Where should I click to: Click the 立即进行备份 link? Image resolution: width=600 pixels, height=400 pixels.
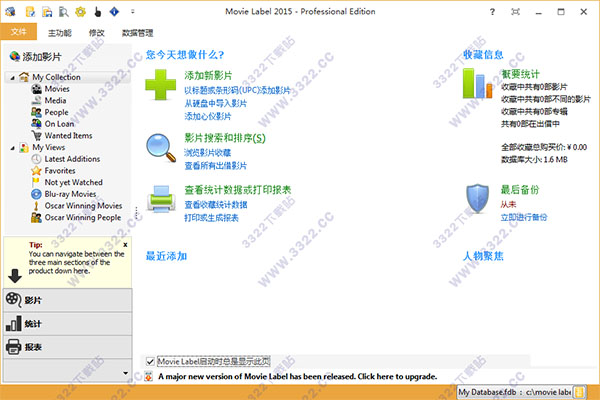(524, 217)
